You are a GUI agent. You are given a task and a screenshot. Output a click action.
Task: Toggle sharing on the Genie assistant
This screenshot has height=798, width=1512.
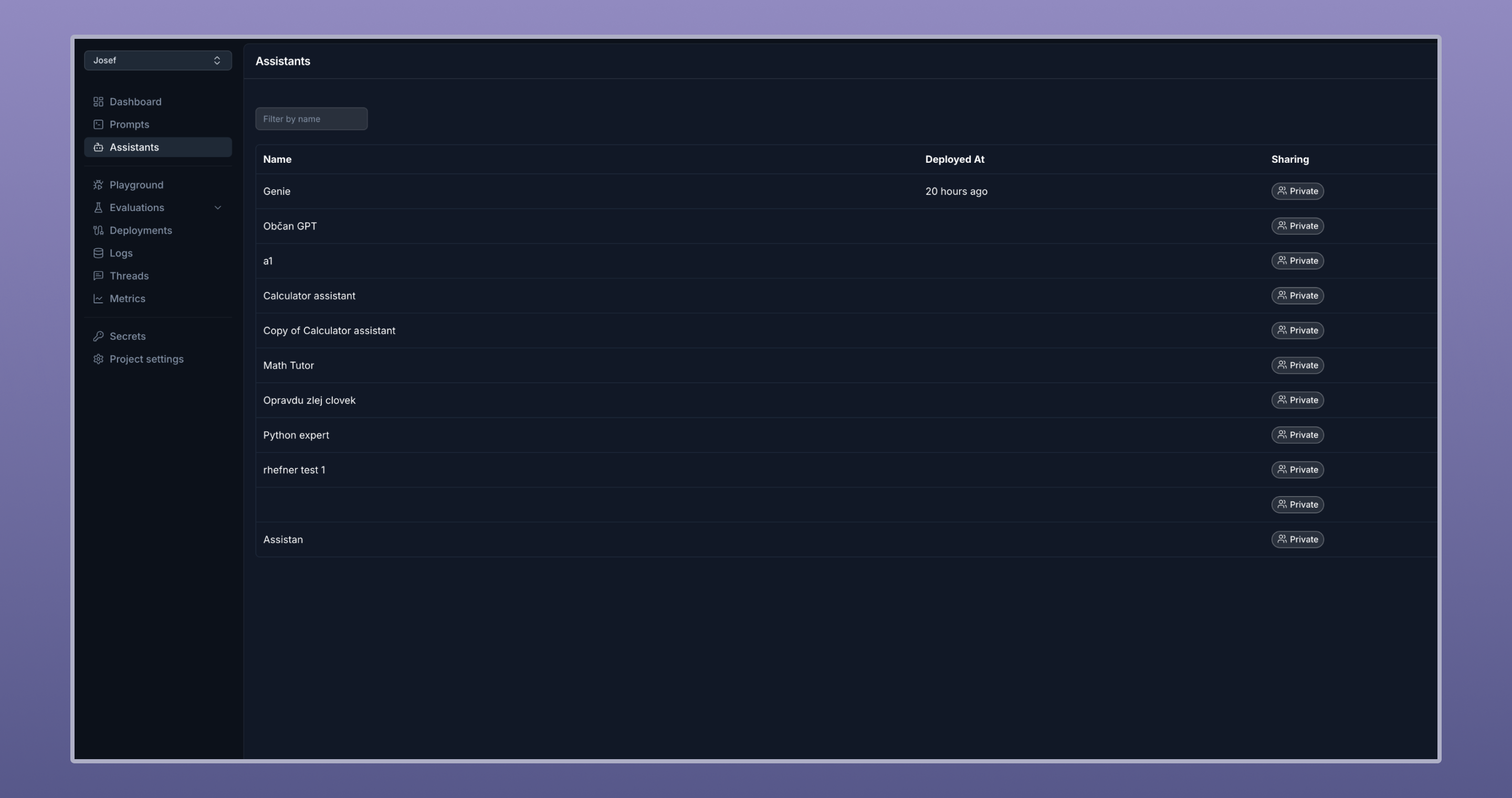pyautogui.click(x=1297, y=191)
